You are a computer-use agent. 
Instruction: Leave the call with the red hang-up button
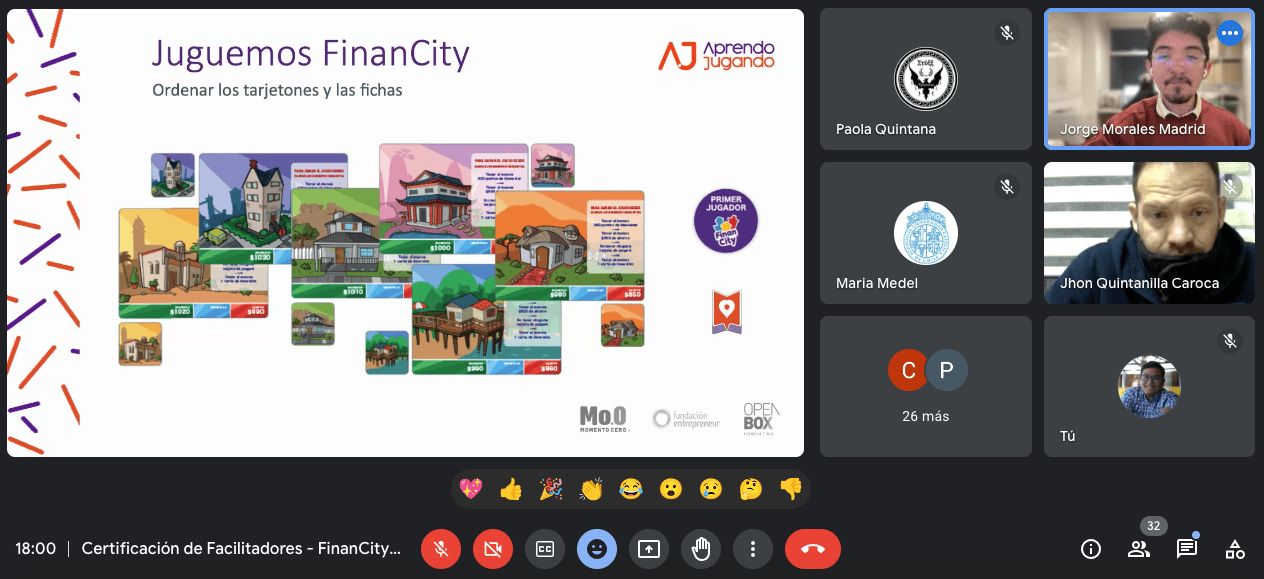tap(813, 549)
